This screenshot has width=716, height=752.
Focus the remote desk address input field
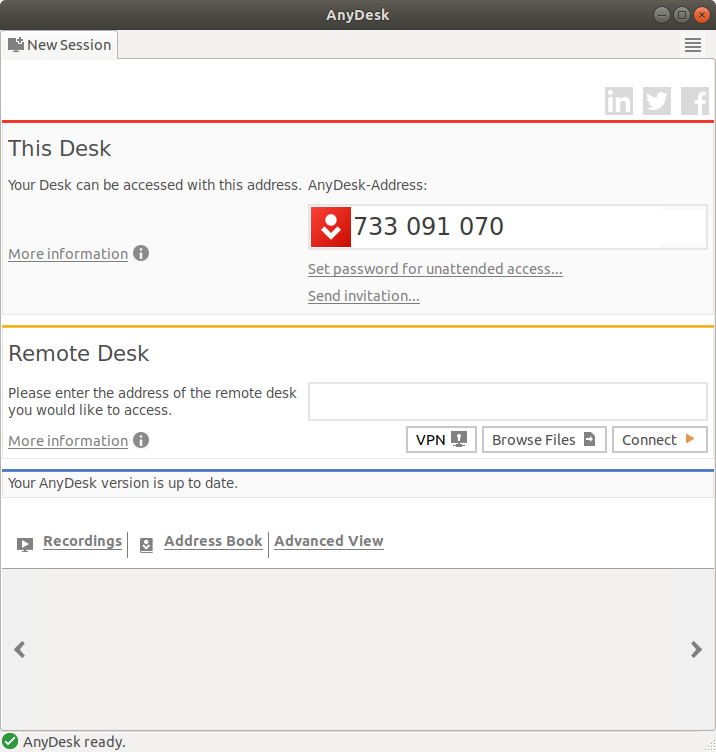tap(507, 402)
